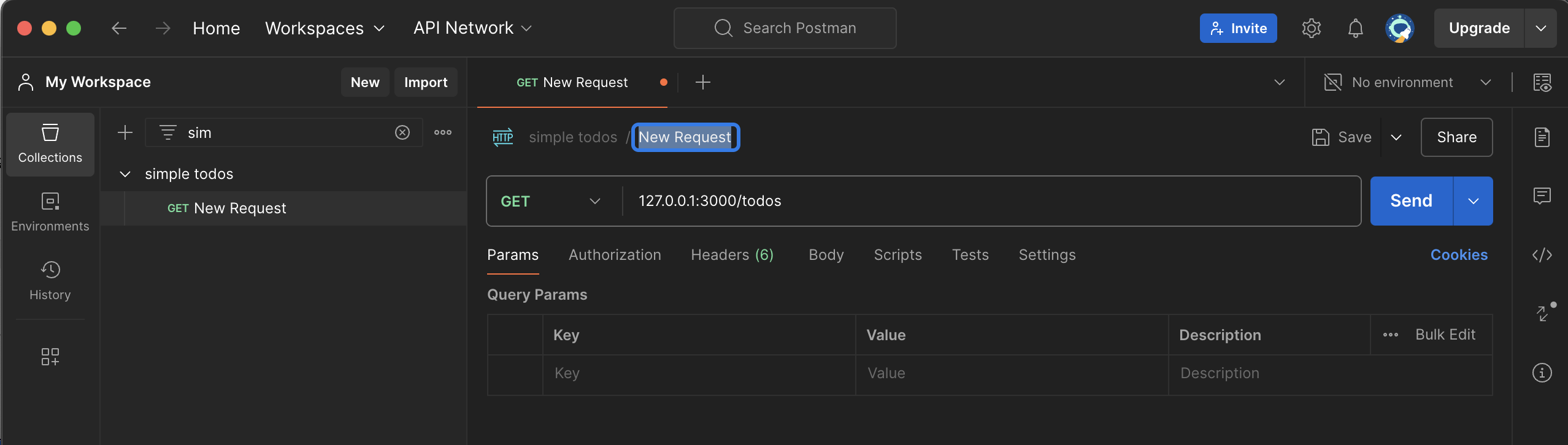Open the tabs list dropdown chevron
The height and width of the screenshot is (445, 1568).
tap(1280, 82)
